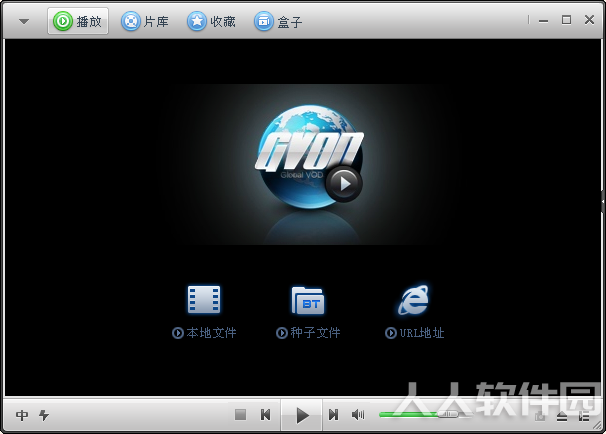Take a snapshot with the camera icon

[x=540, y=416]
